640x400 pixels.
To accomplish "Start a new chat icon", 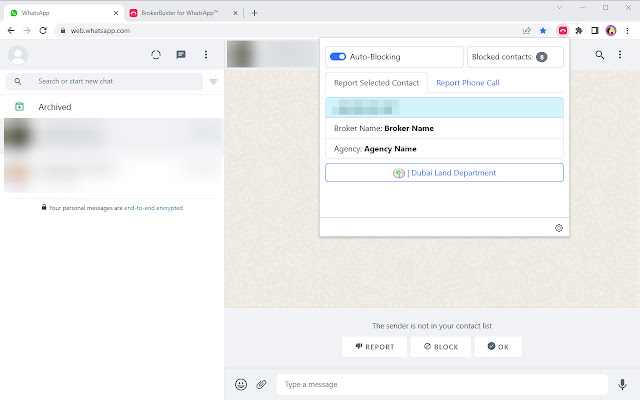I will point(181,55).
